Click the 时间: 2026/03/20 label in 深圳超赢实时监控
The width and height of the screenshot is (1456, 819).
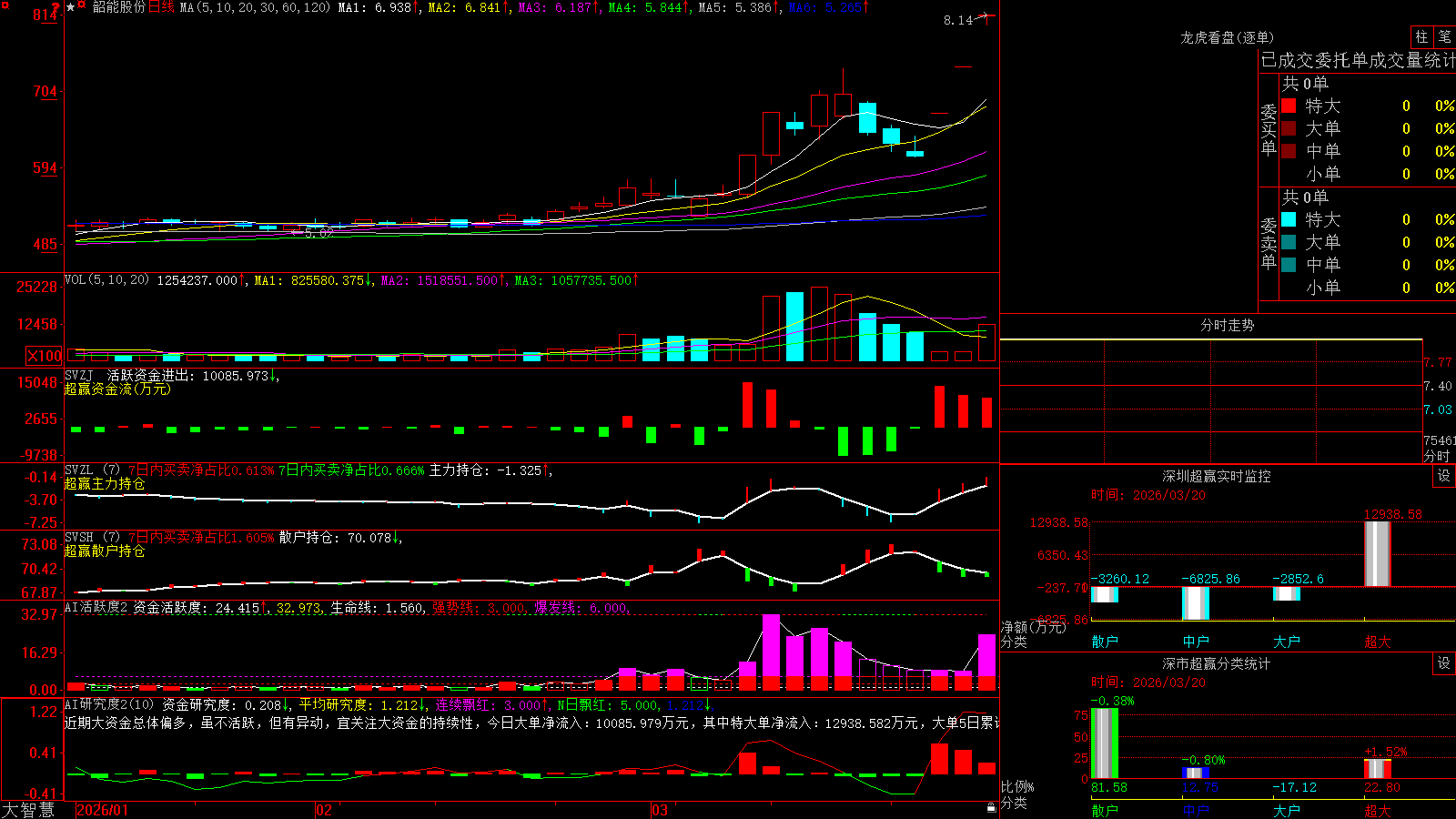pyautogui.click(x=1148, y=495)
